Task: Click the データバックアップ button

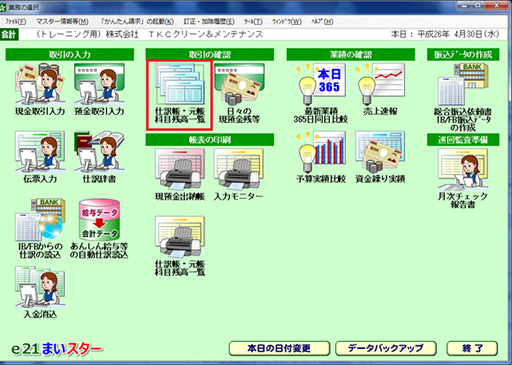Action: (386, 348)
